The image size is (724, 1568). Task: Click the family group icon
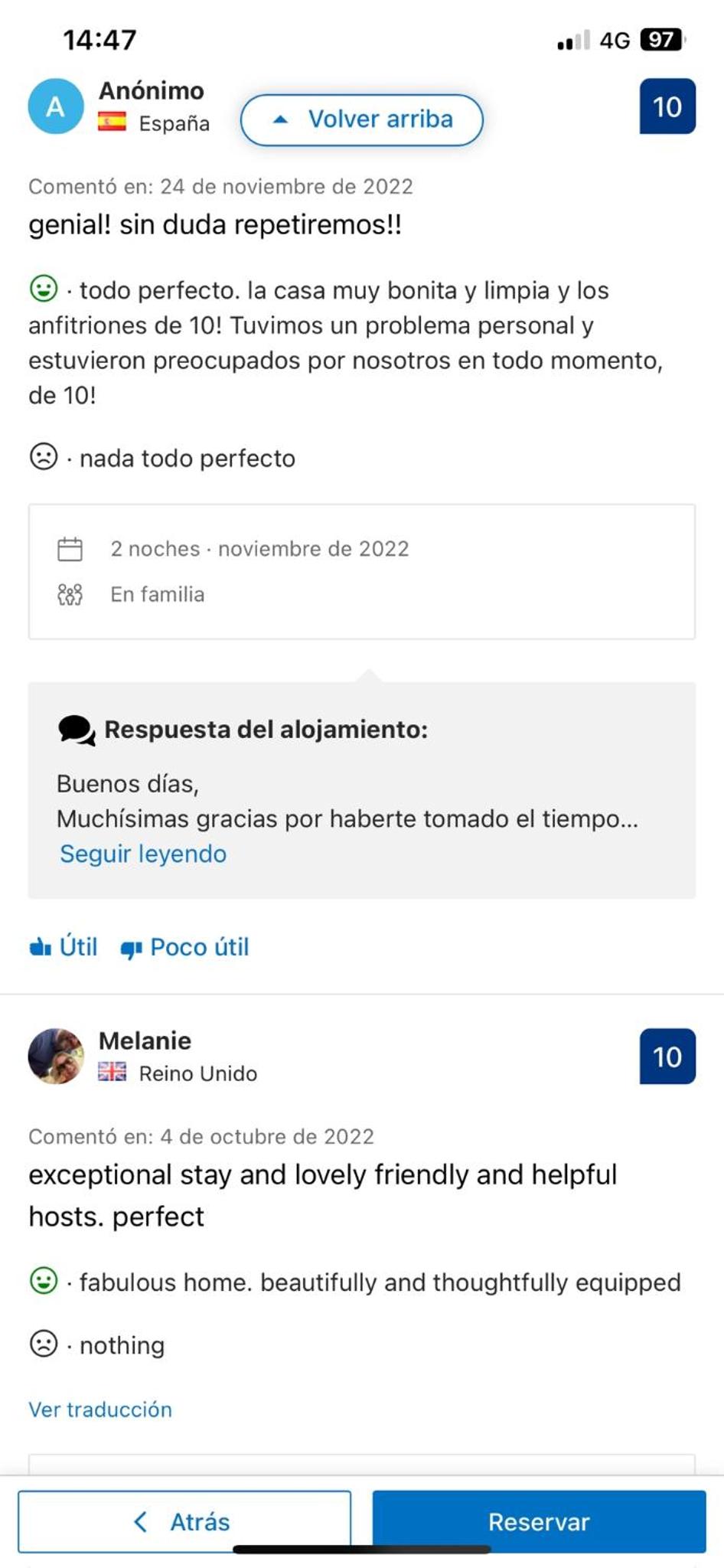click(70, 594)
